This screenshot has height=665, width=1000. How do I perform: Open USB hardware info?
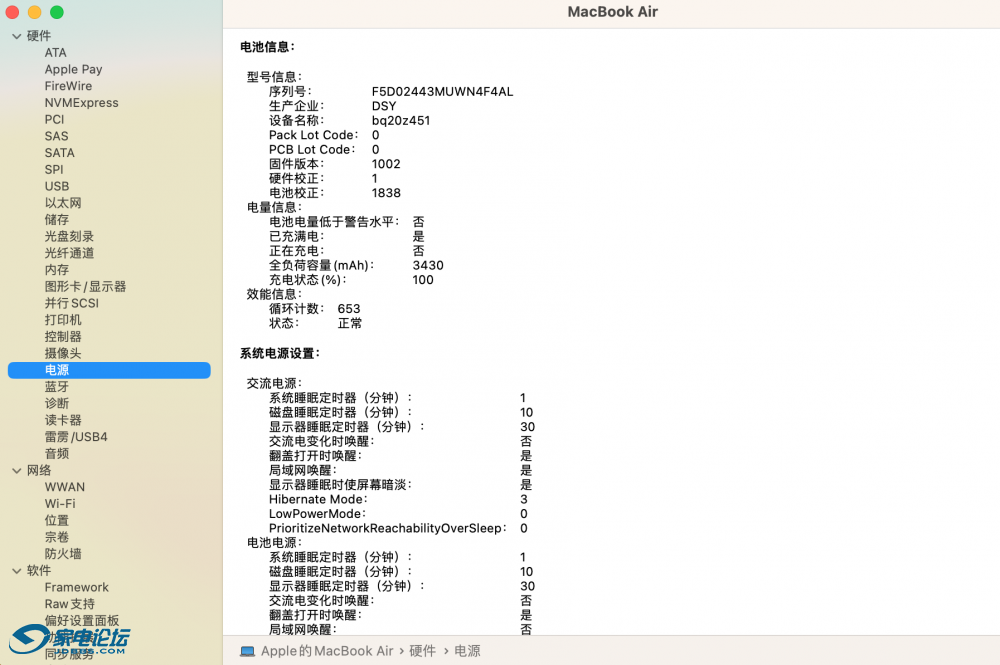point(57,186)
